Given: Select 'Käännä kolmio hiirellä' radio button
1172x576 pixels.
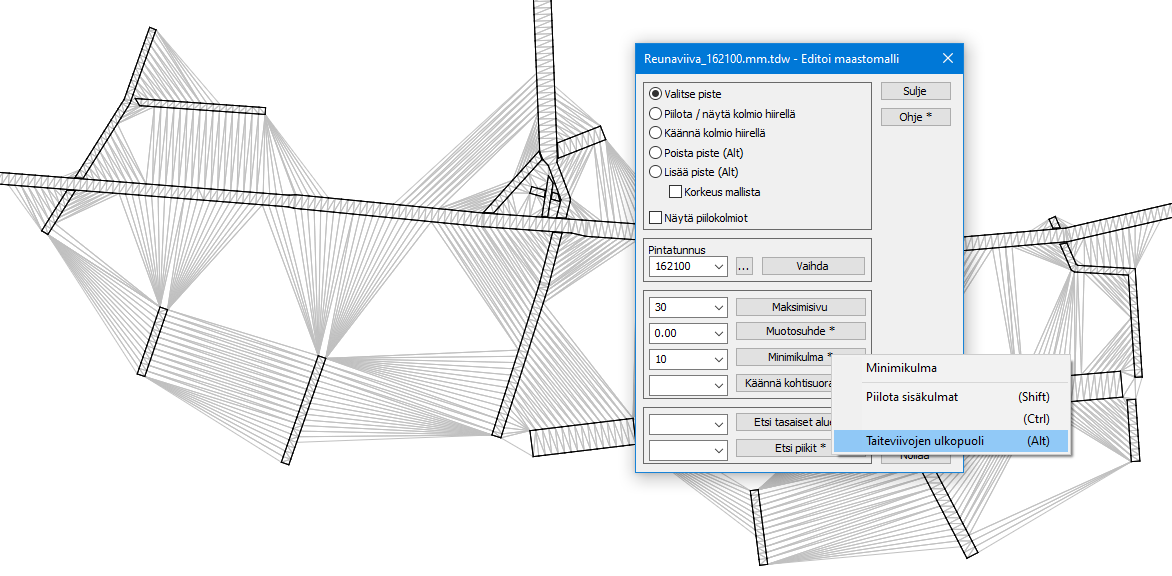Looking at the screenshot, I should pyautogui.click(x=656, y=133).
